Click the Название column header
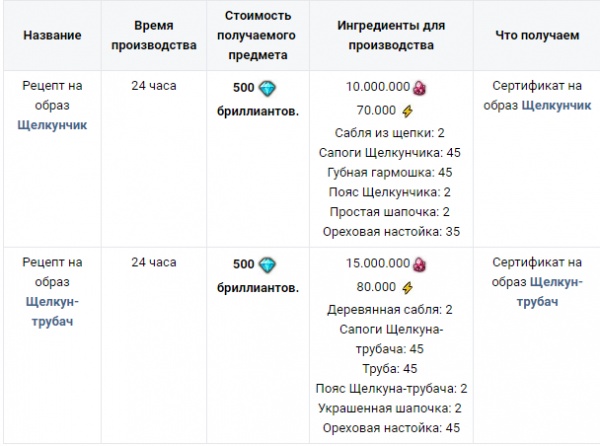The image size is (600, 446). pyautogui.click(x=52, y=35)
